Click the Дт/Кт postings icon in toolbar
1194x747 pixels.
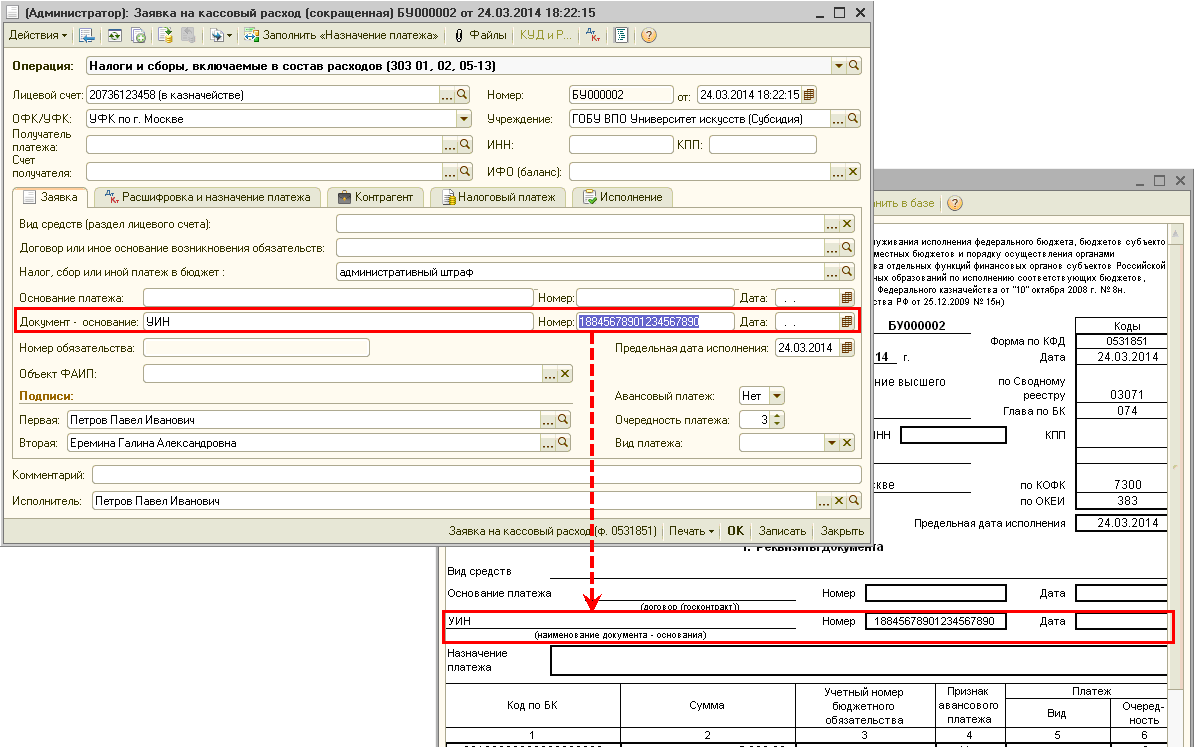pyautogui.click(x=593, y=35)
